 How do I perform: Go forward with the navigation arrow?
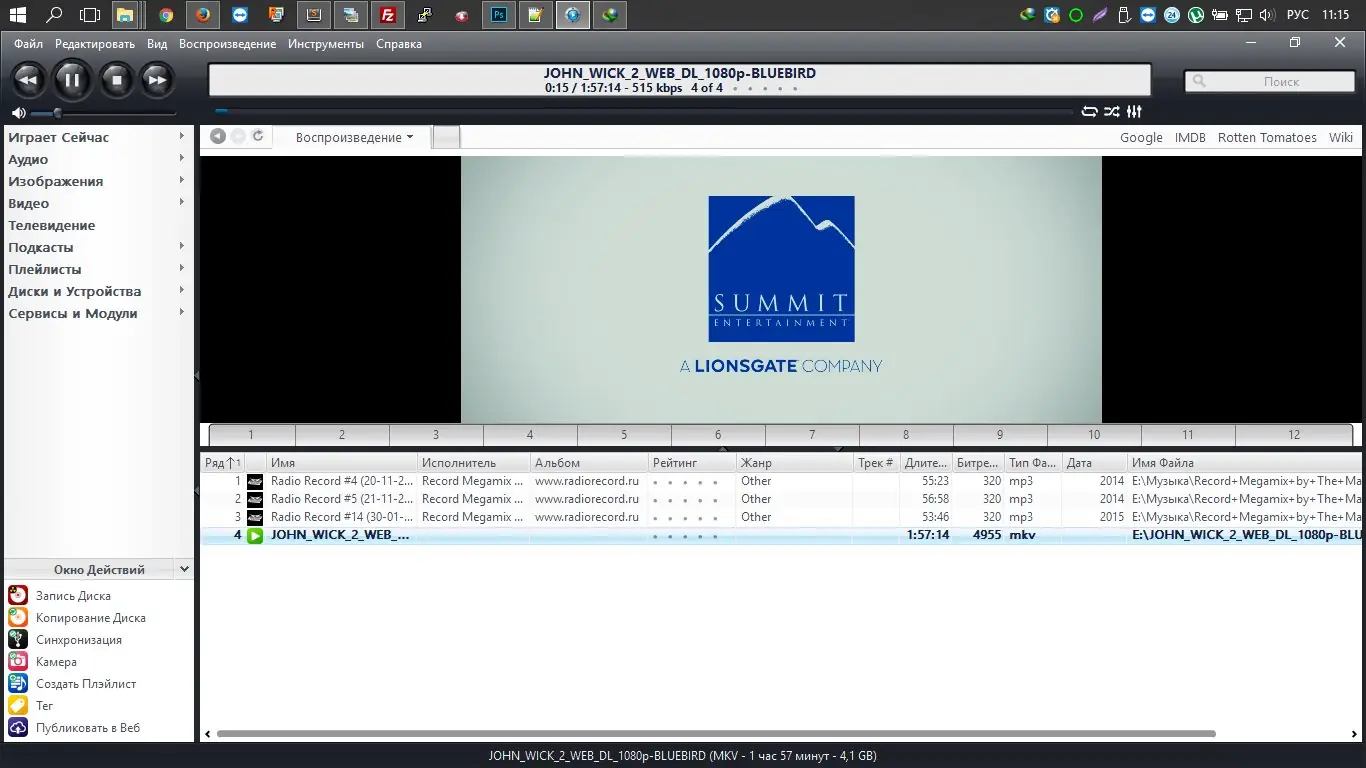[x=238, y=137]
